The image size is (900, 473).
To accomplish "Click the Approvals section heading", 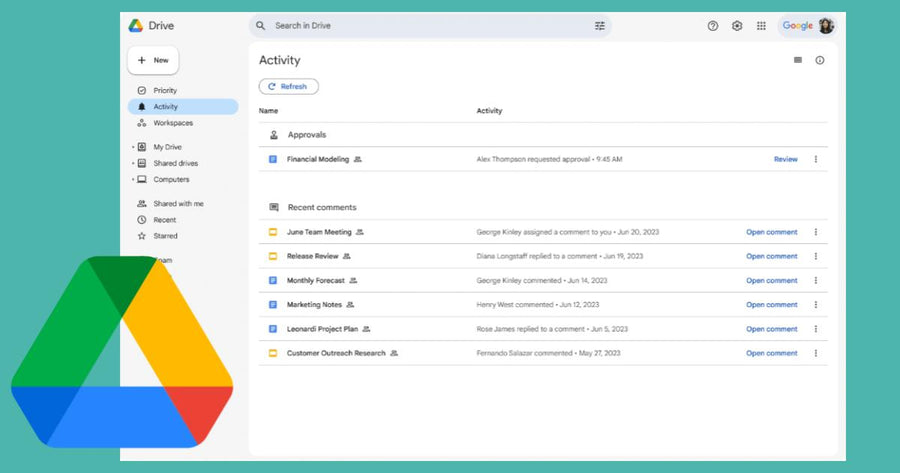I will pyautogui.click(x=307, y=135).
